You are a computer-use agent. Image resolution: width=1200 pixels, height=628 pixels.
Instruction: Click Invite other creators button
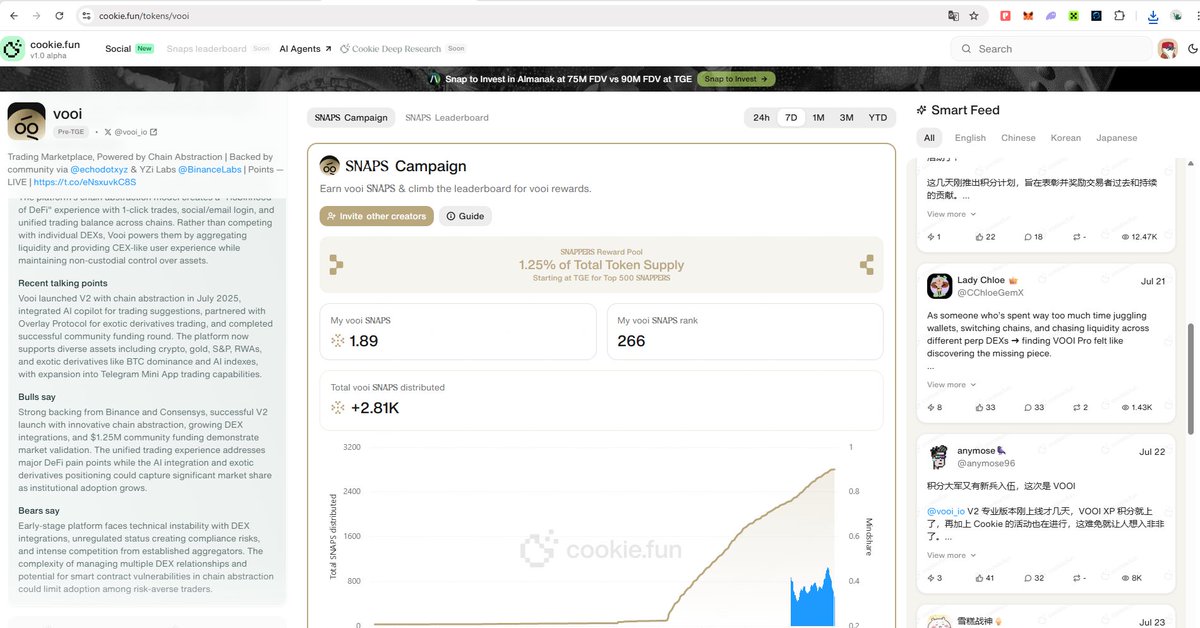(x=376, y=216)
